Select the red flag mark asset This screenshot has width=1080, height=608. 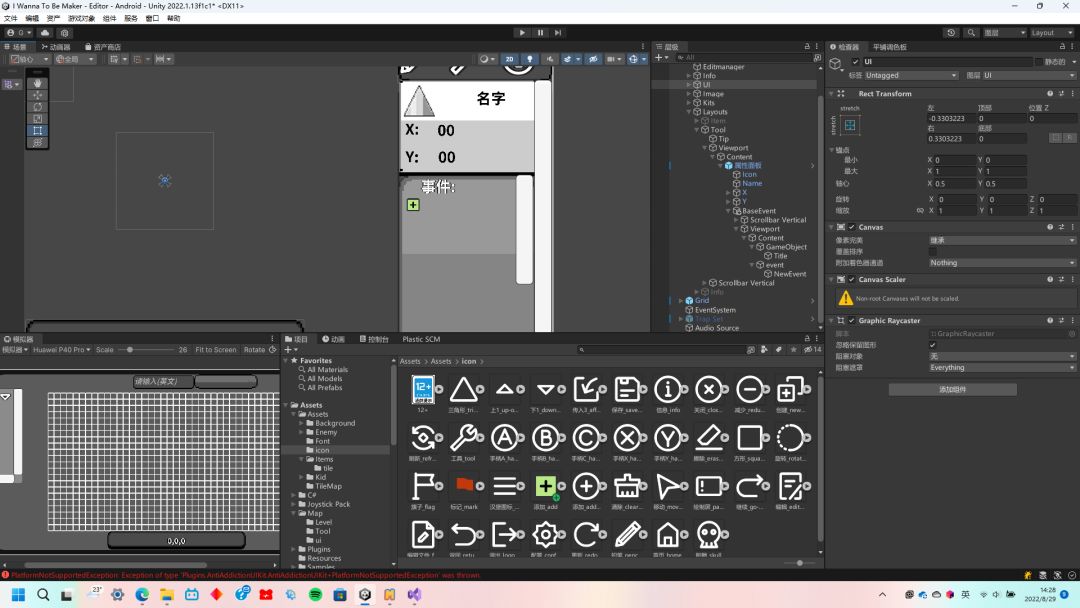tap(462, 486)
